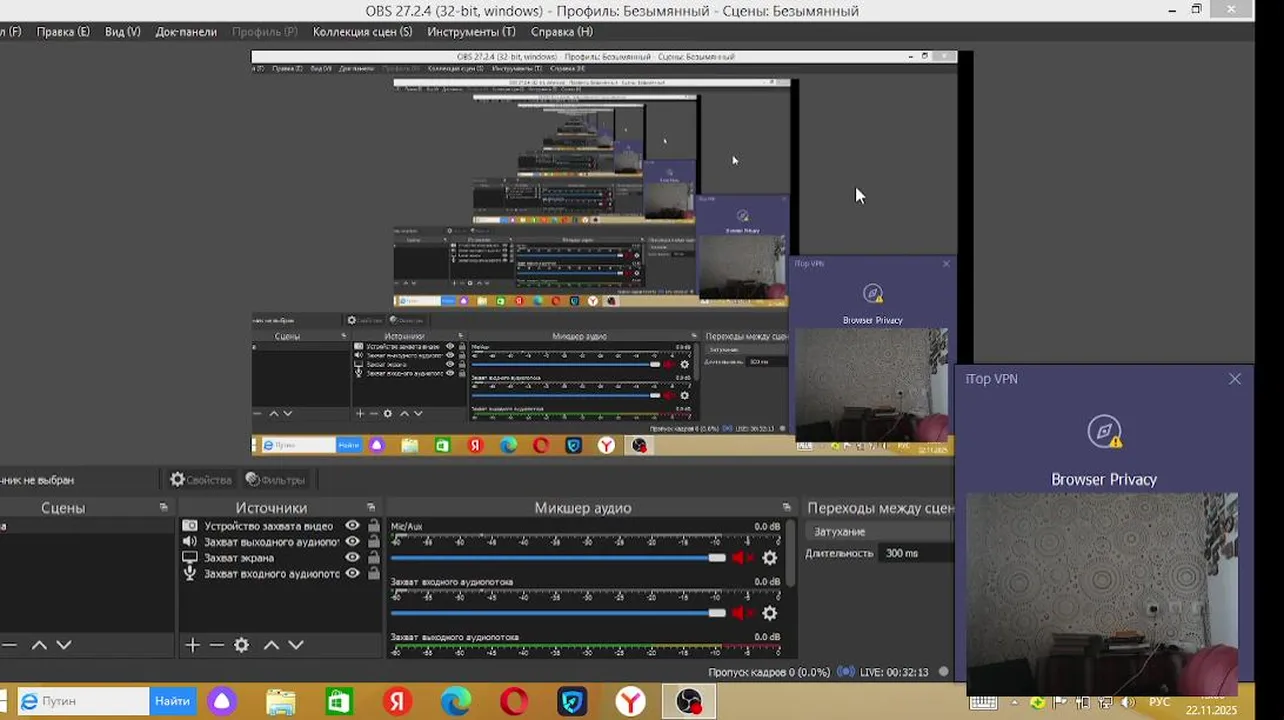Open iTop VPN from the taskbar
Viewport: 1284px width, 720px height.
coord(573,702)
